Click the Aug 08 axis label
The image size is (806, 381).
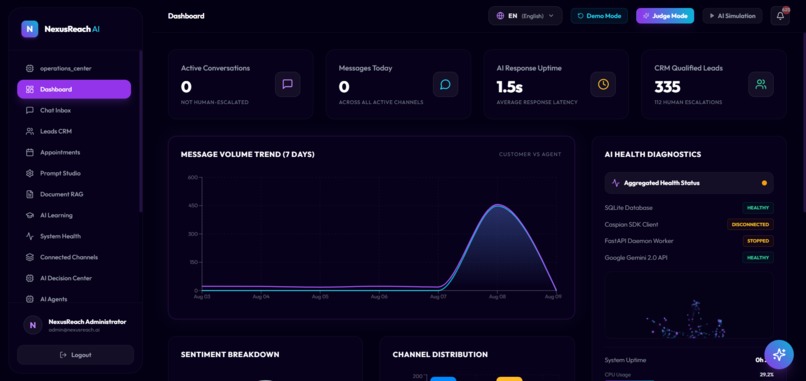pyautogui.click(x=497, y=297)
